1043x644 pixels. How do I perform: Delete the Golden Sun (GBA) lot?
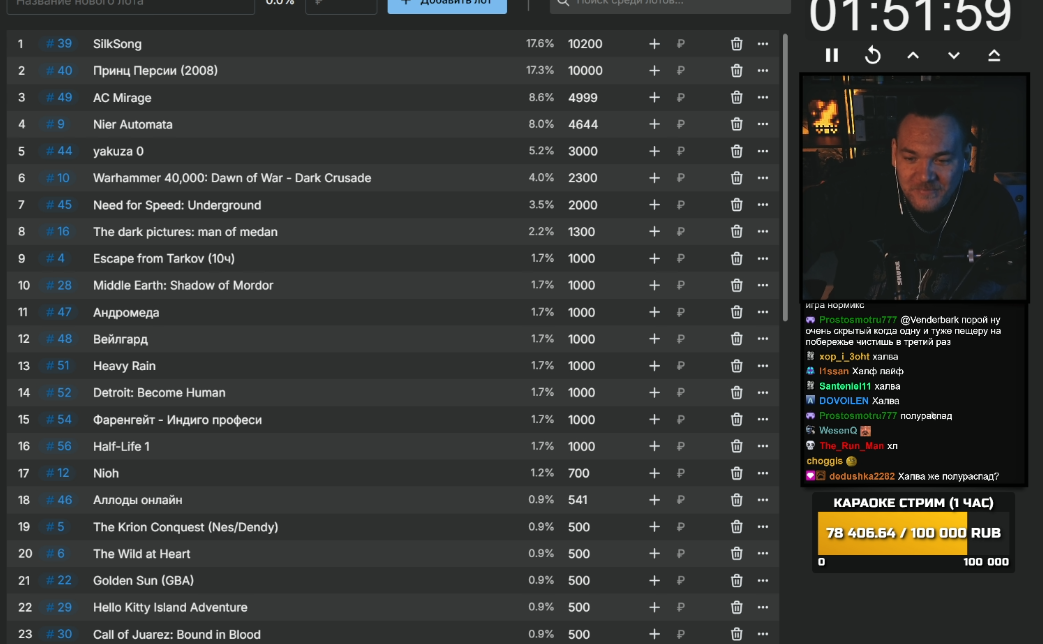click(x=736, y=580)
